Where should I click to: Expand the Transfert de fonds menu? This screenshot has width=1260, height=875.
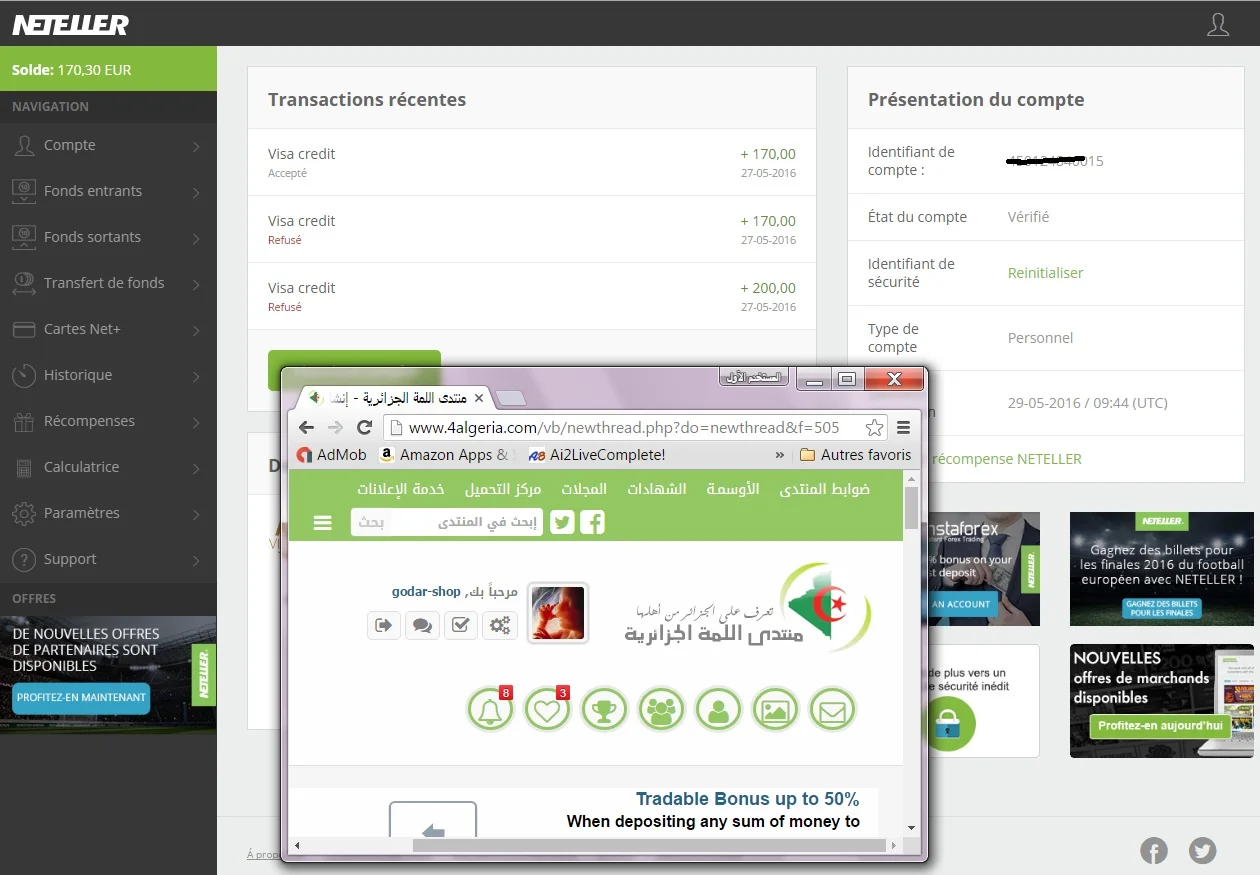(108, 284)
